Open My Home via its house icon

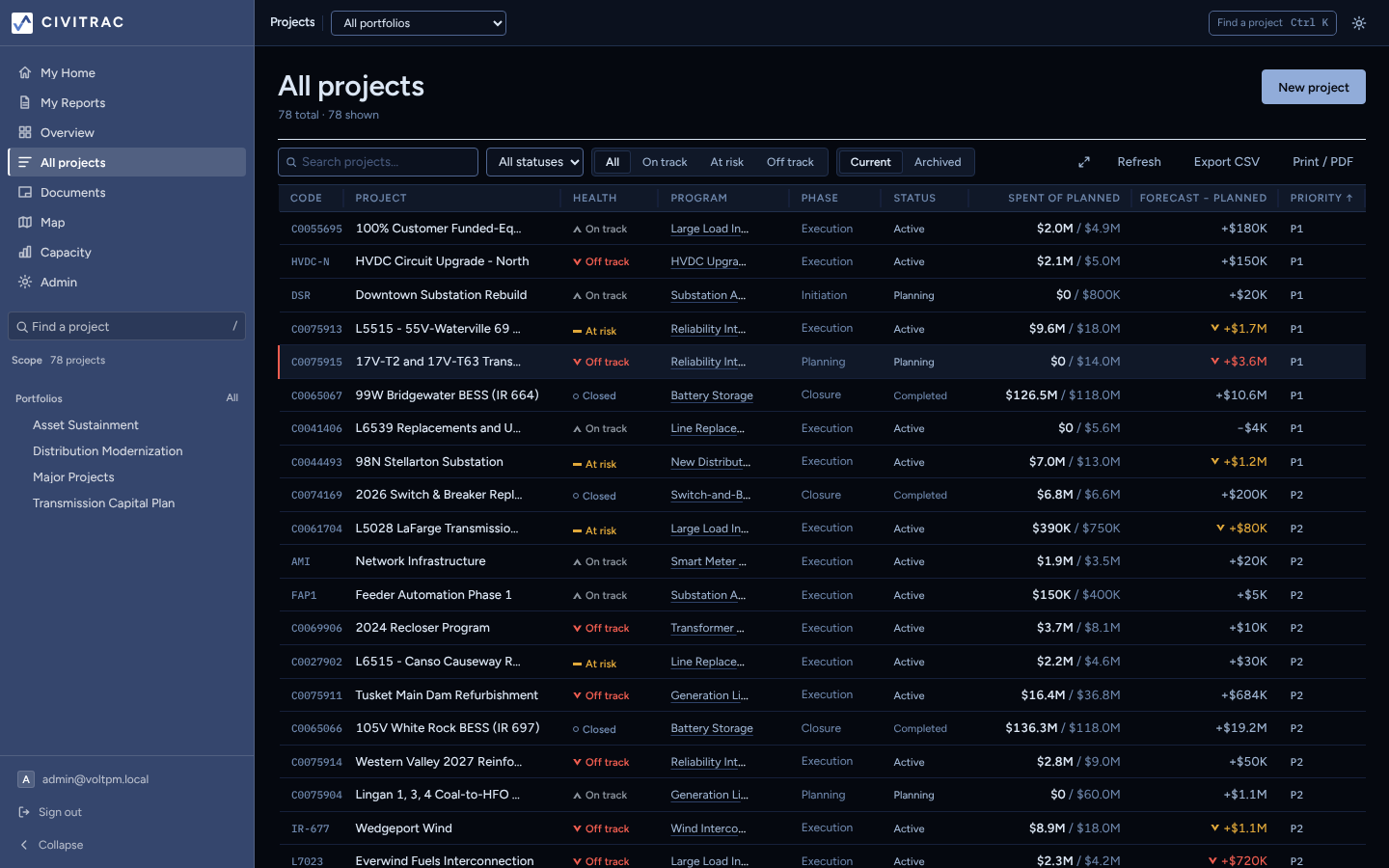click(x=25, y=72)
